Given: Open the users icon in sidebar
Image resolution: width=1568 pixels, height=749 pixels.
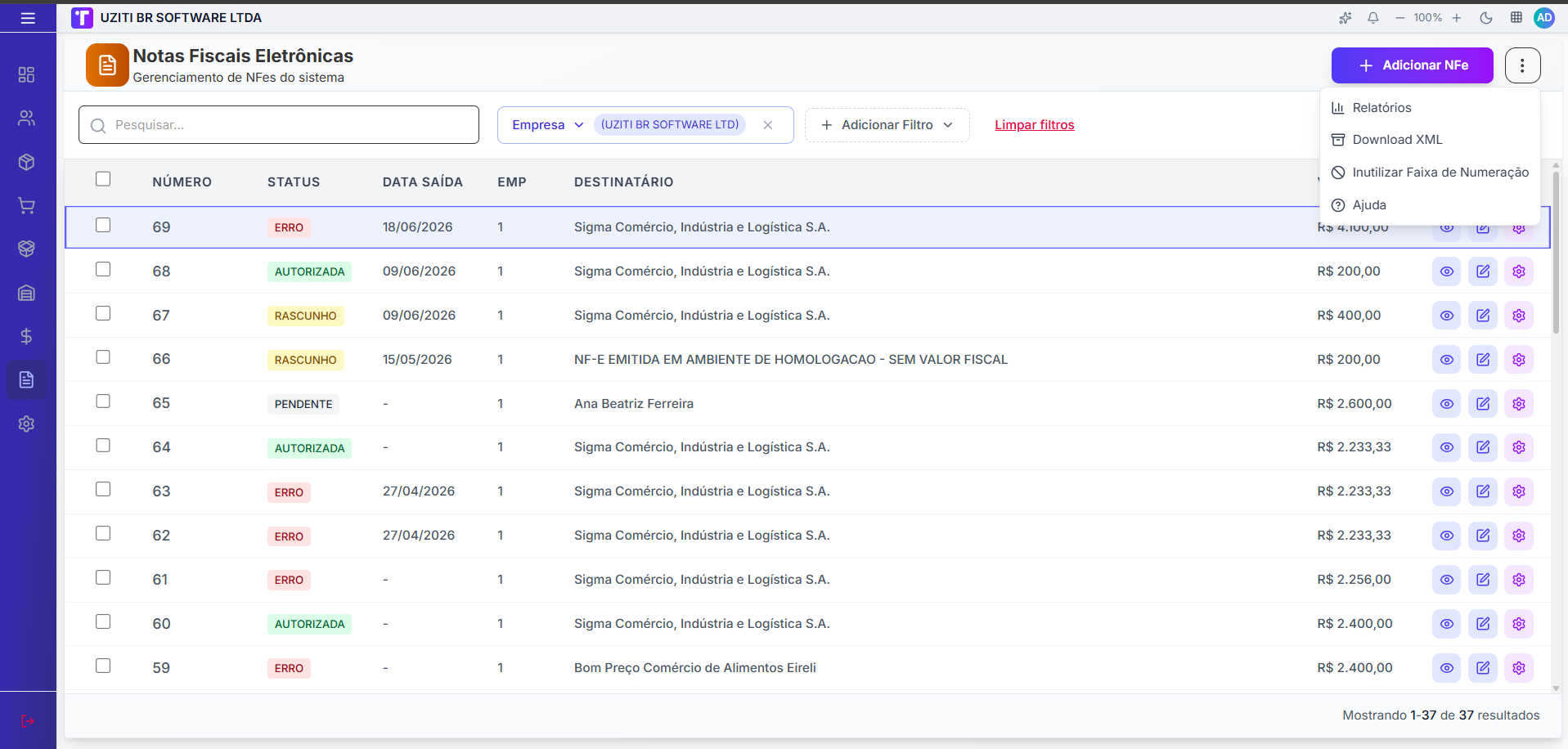Looking at the screenshot, I should (x=26, y=119).
